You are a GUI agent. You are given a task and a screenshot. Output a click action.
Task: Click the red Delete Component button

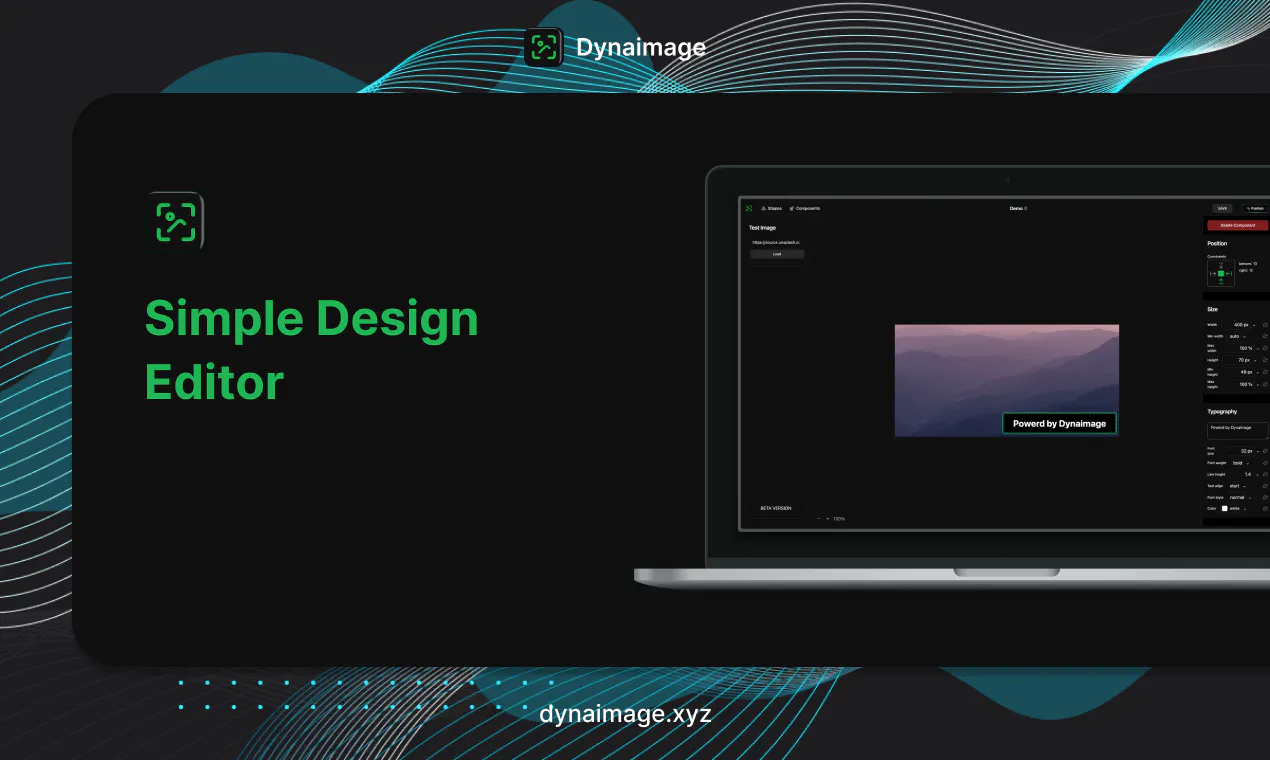coord(1237,225)
